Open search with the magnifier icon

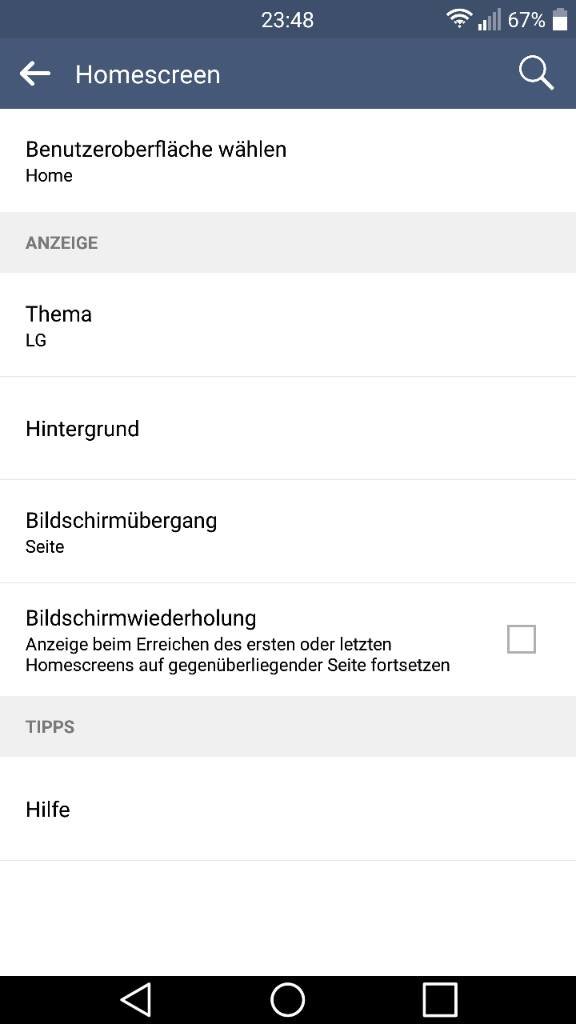536,73
